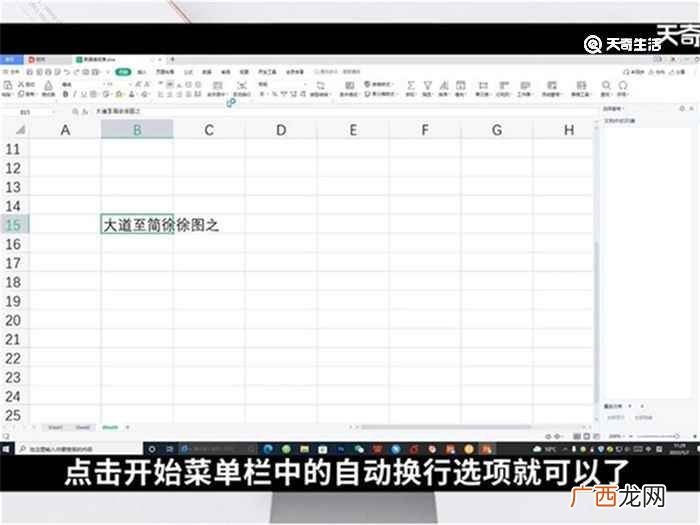Screen dimensions: 700x525
Task: Select row 20 header
Action: click(x=13, y=320)
